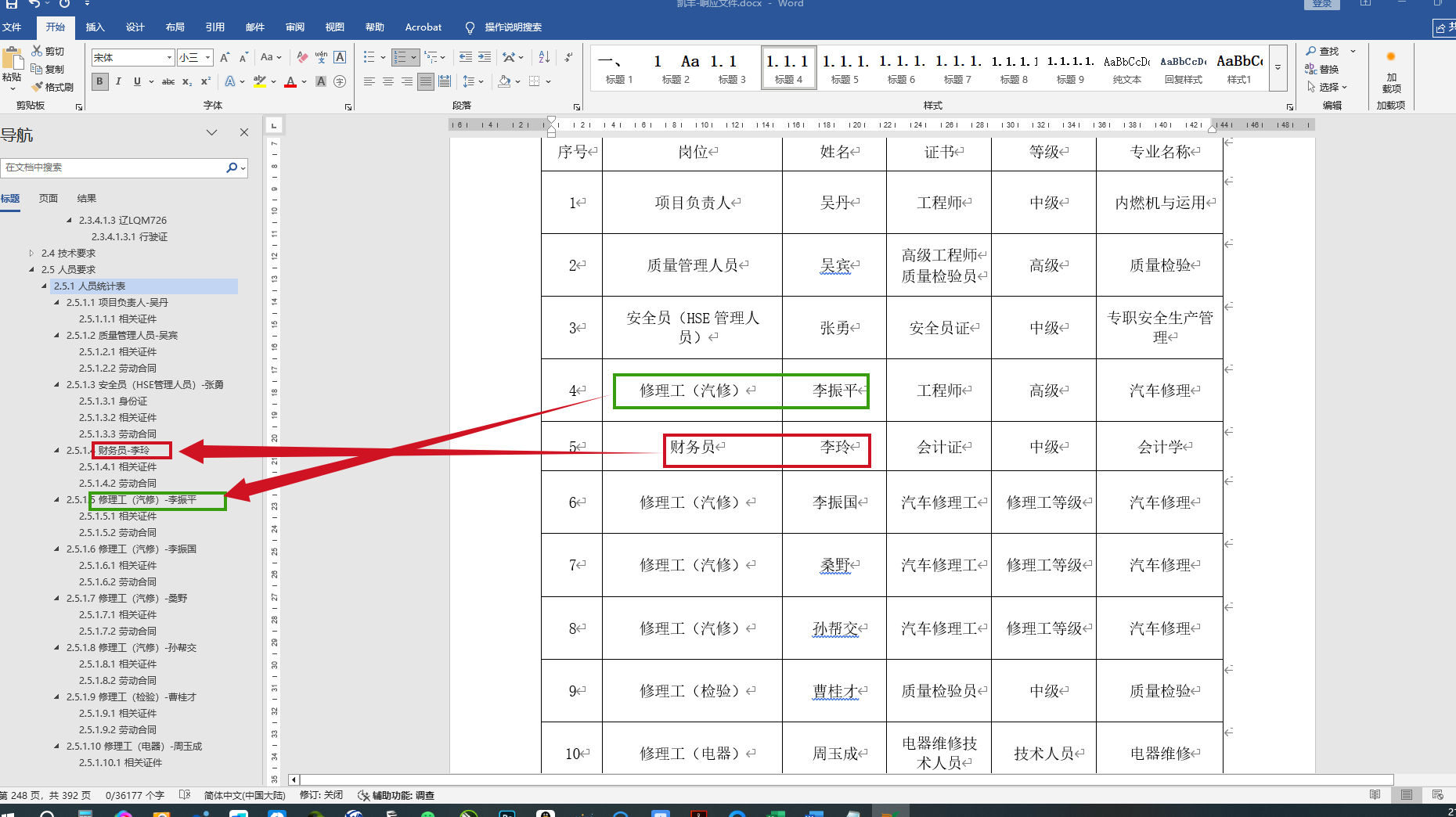Click the Replace (替换) button
The height and width of the screenshot is (817, 1456).
pyautogui.click(x=1323, y=69)
